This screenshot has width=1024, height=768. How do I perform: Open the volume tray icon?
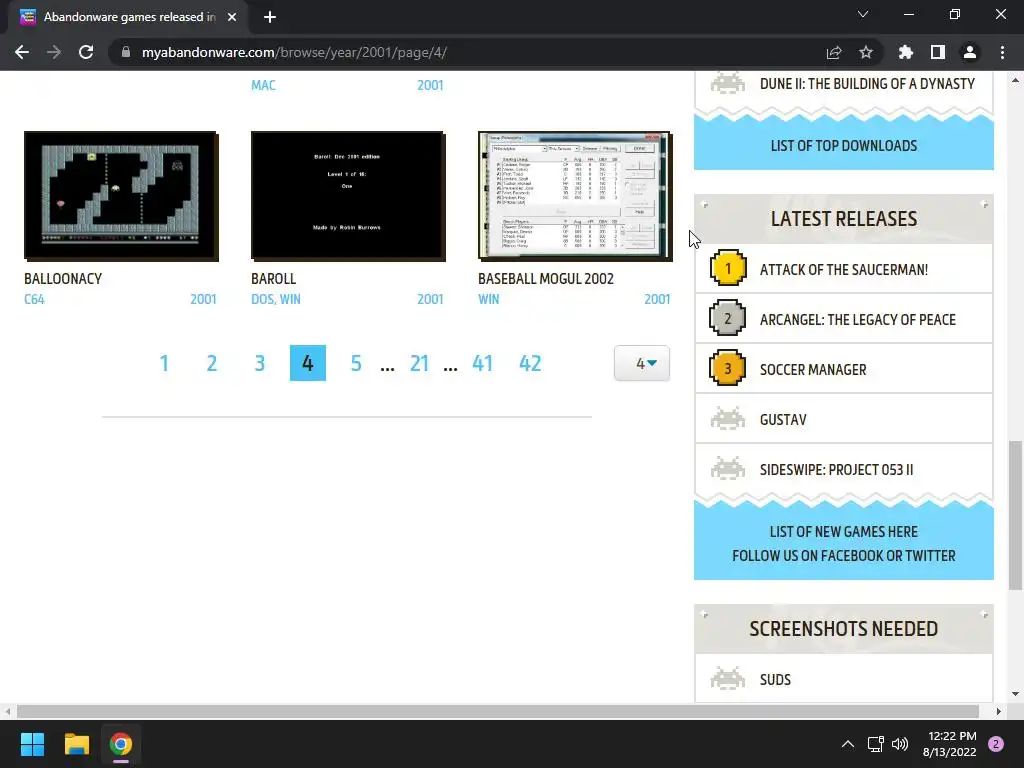[x=900, y=744]
